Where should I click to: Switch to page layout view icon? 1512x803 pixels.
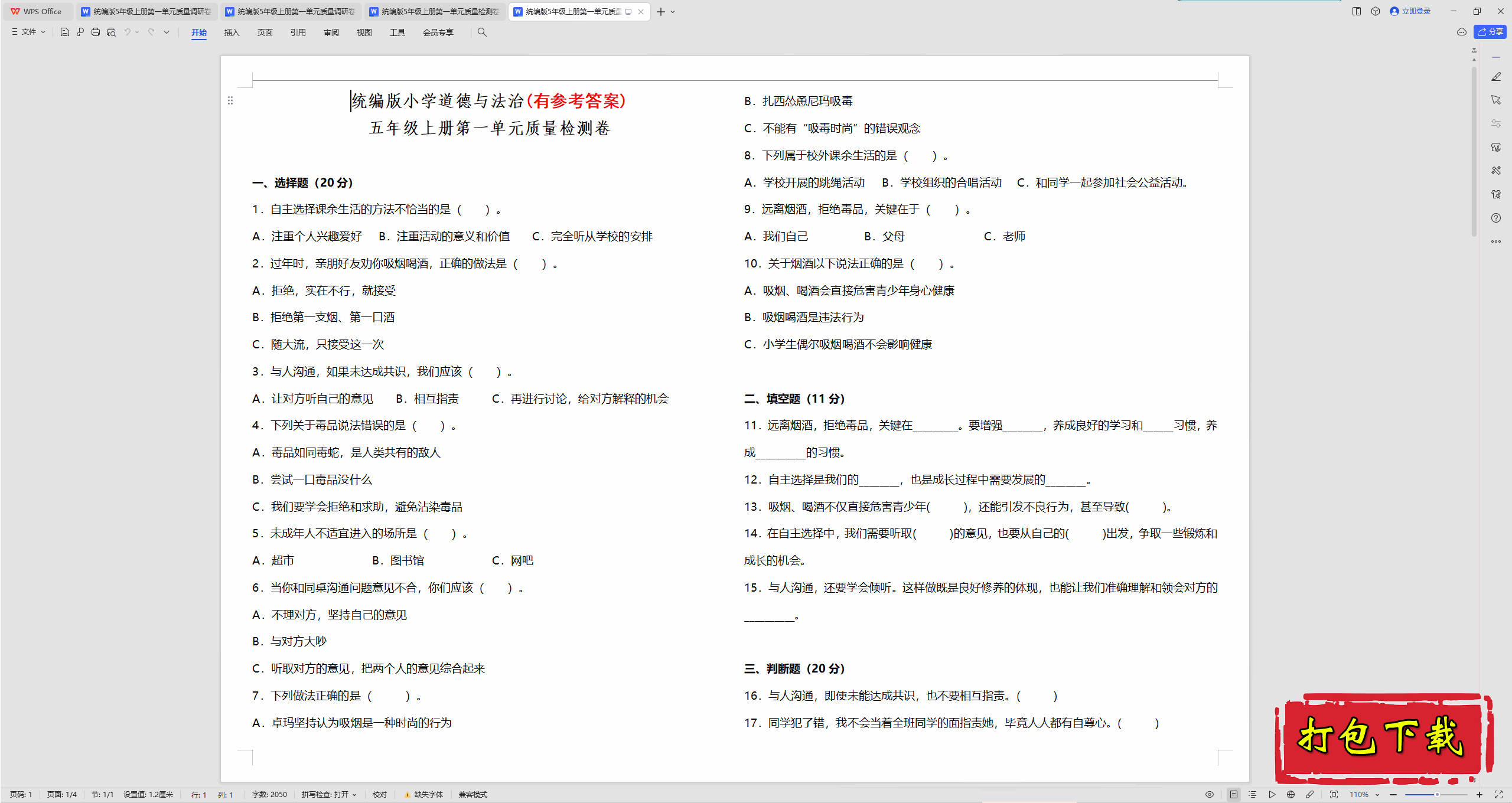coord(1234,795)
